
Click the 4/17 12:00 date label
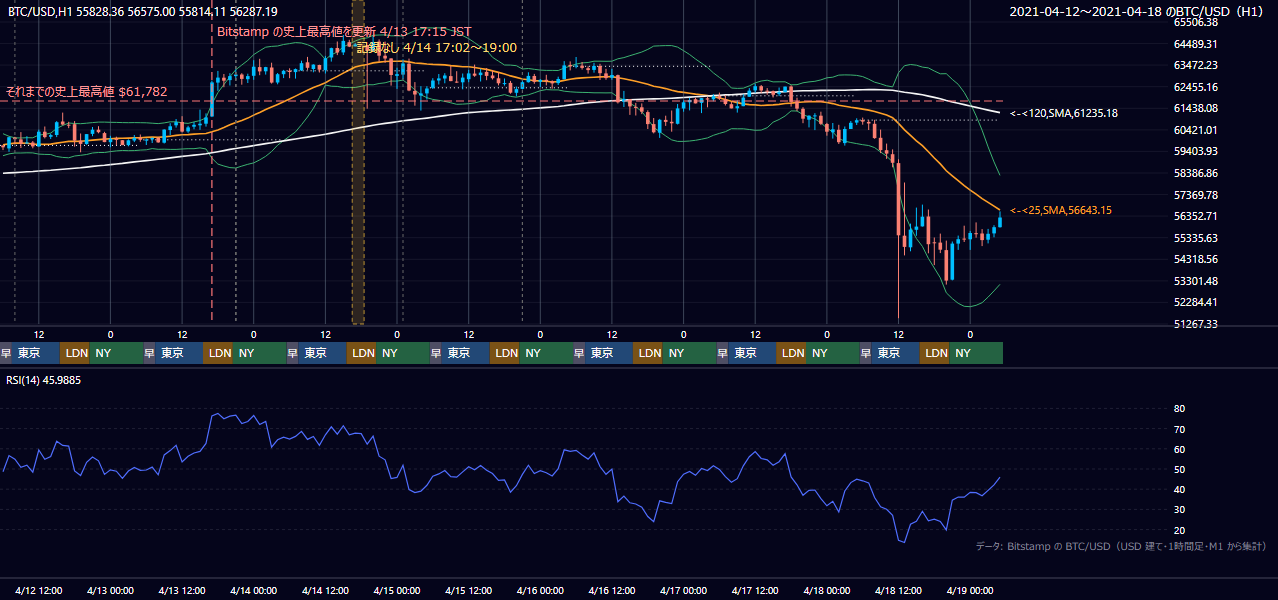[x=756, y=590]
